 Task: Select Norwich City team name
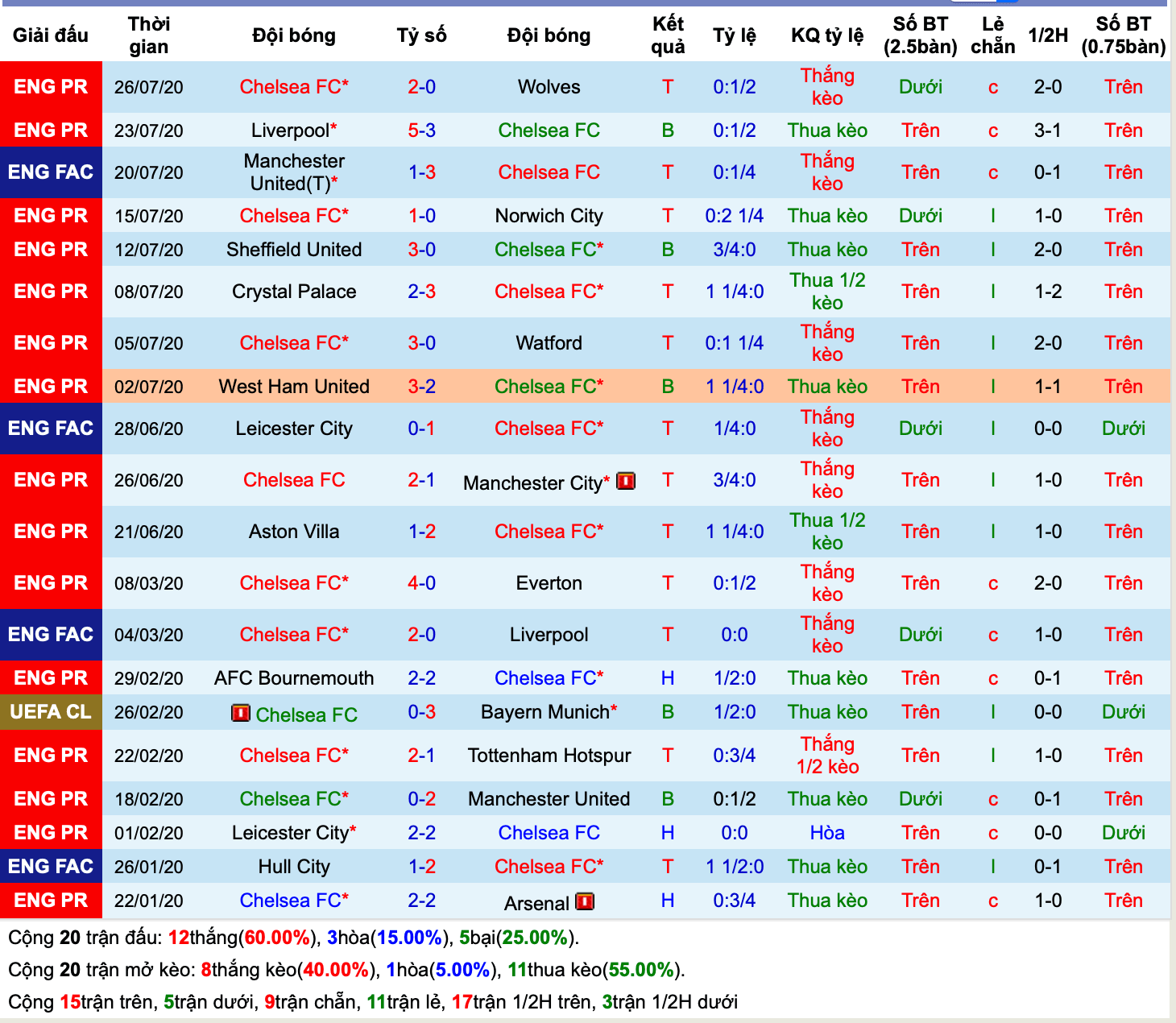pyautogui.click(x=549, y=216)
